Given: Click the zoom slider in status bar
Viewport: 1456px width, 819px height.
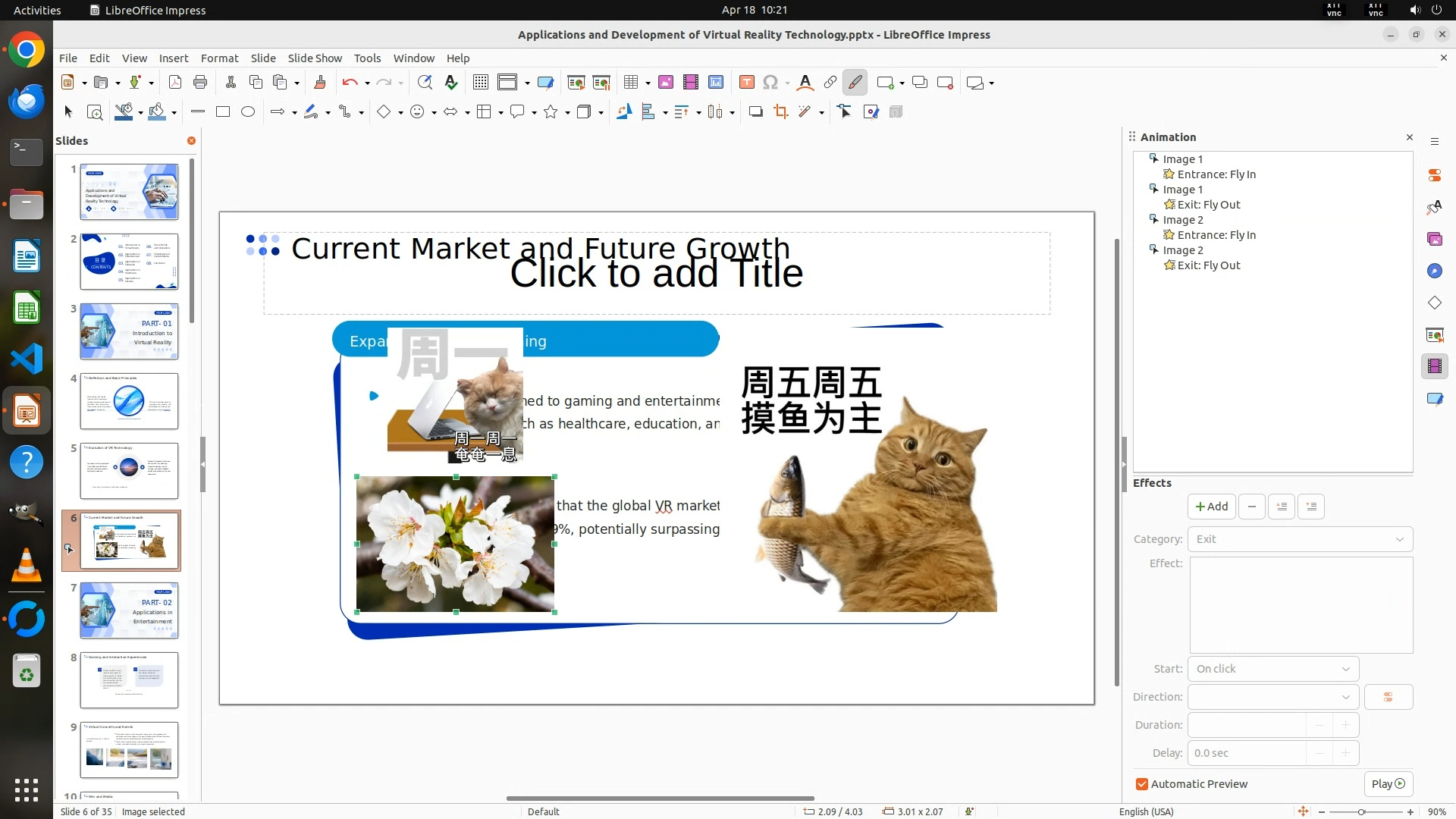Looking at the screenshot, I should click(1361, 811).
